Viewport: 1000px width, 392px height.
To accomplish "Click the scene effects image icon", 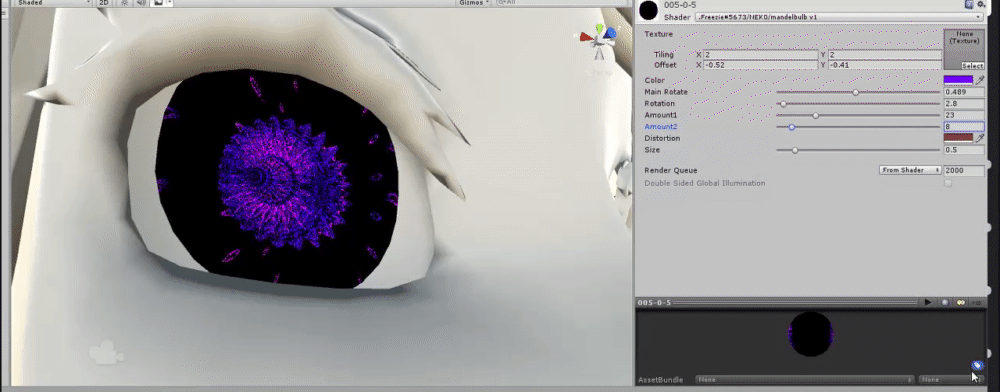I will [x=158, y=3].
